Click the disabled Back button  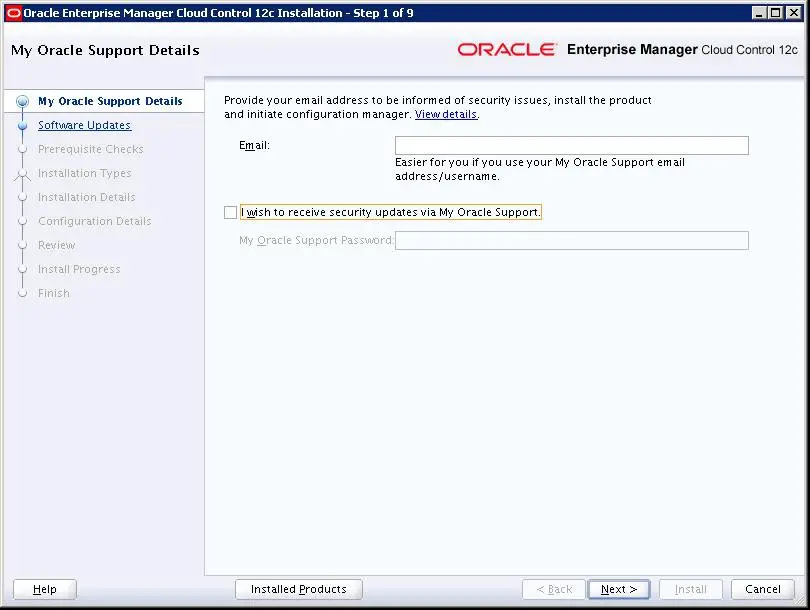coord(554,589)
